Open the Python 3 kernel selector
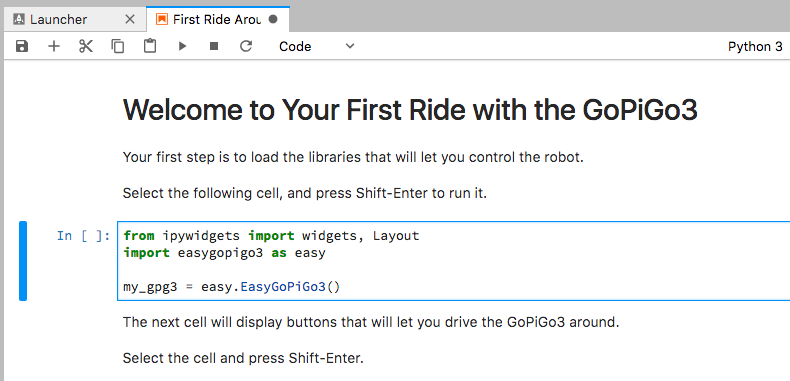790x381 pixels. [x=755, y=46]
